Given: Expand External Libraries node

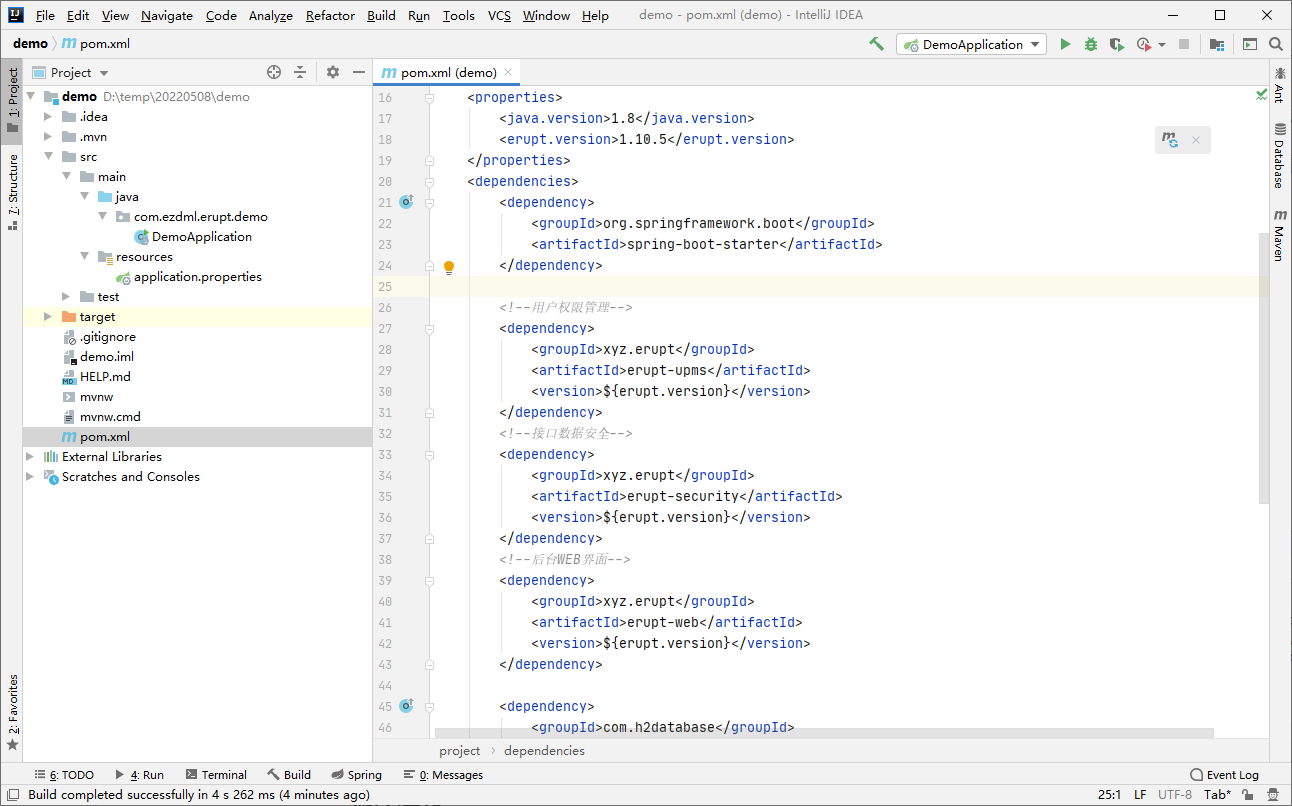Looking at the screenshot, I should (x=30, y=457).
